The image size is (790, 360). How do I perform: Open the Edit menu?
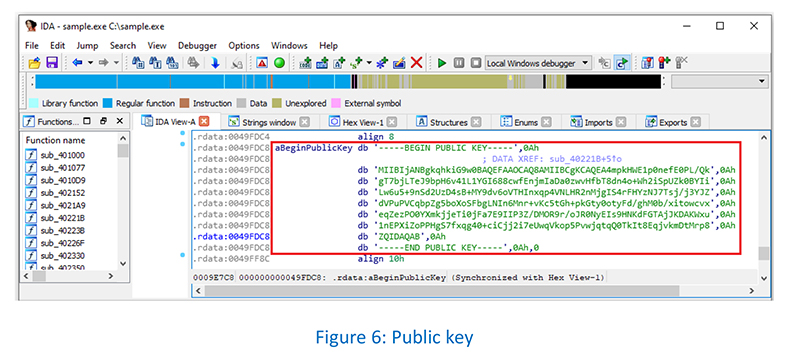[x=57, y=45]
